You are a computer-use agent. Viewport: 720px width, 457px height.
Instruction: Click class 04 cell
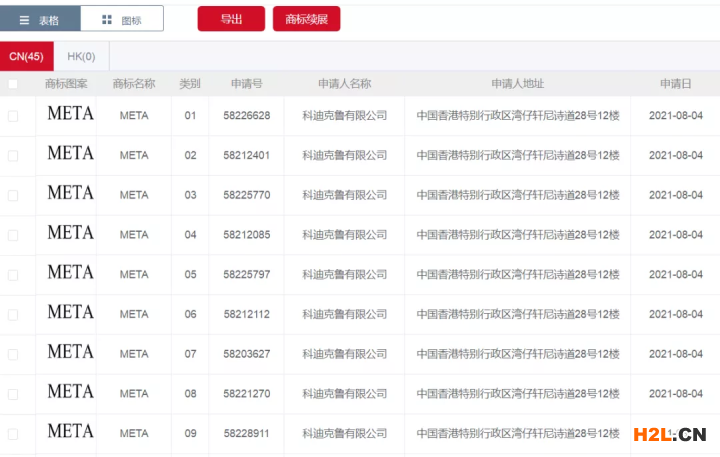pyautogui.click(x=190, y=235)
